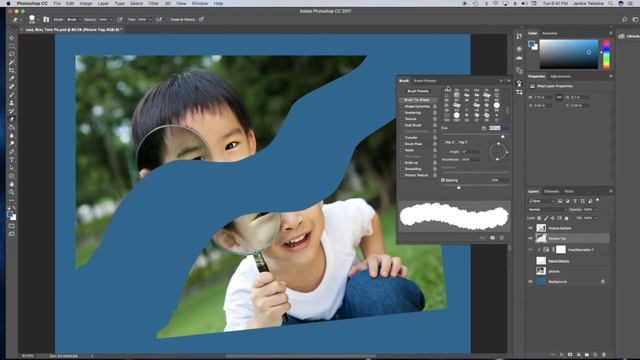Image resolution: width=640 pixels, height=360 pixels.
Task: Open the layer blend mode Normal dropdown
Action: pos(547,209)
